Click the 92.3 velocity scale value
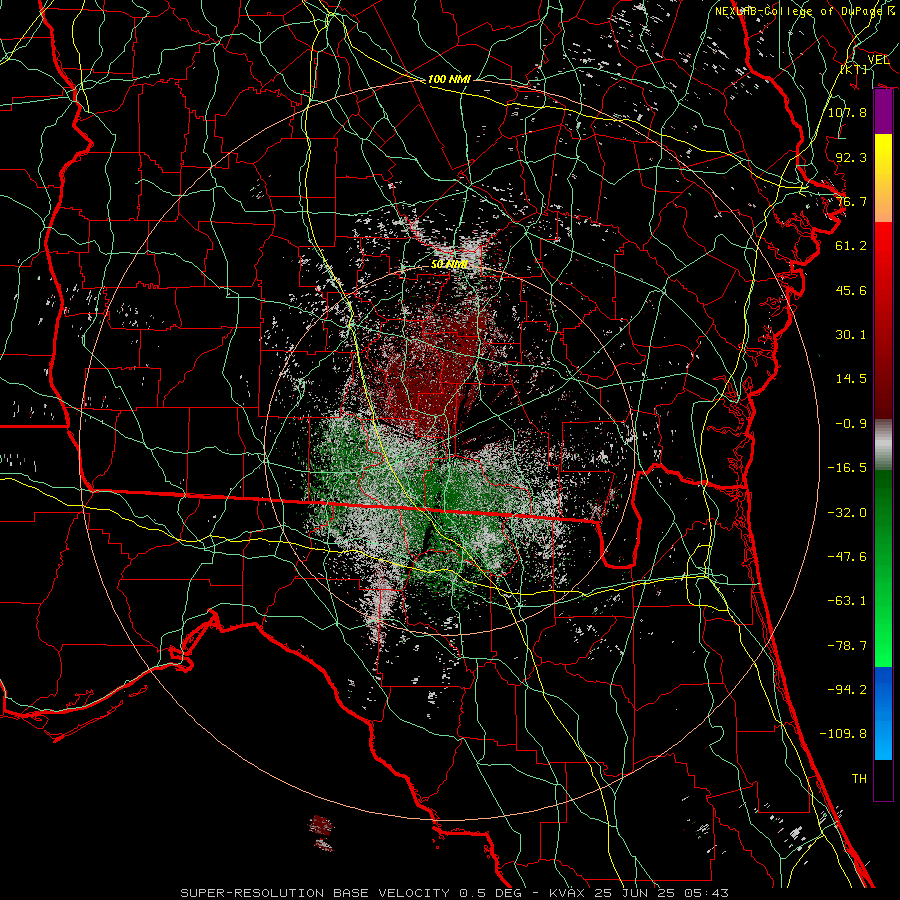This screenshot has height=900, width=900. point(851,157)
